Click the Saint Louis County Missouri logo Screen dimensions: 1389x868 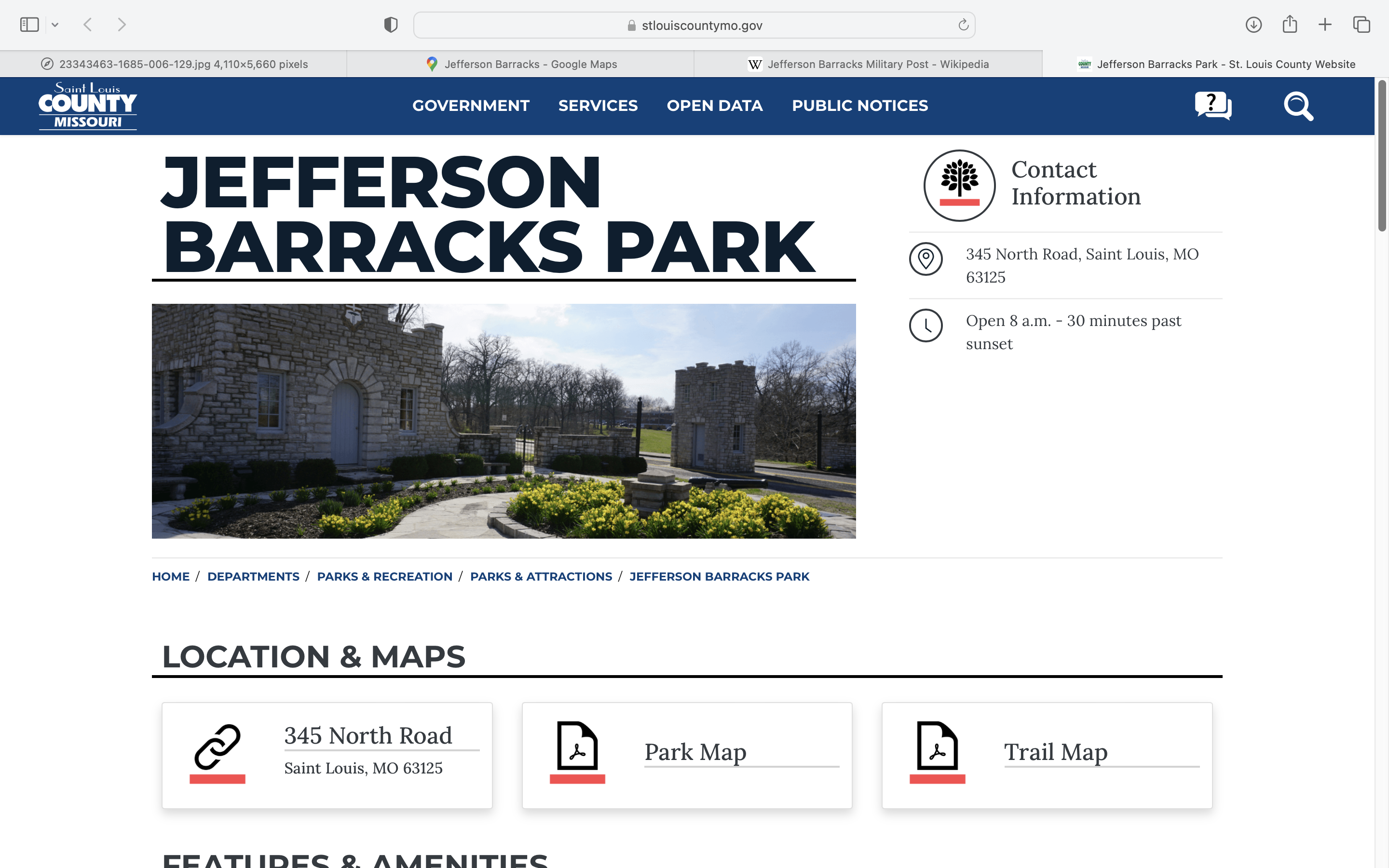[88, 106]
